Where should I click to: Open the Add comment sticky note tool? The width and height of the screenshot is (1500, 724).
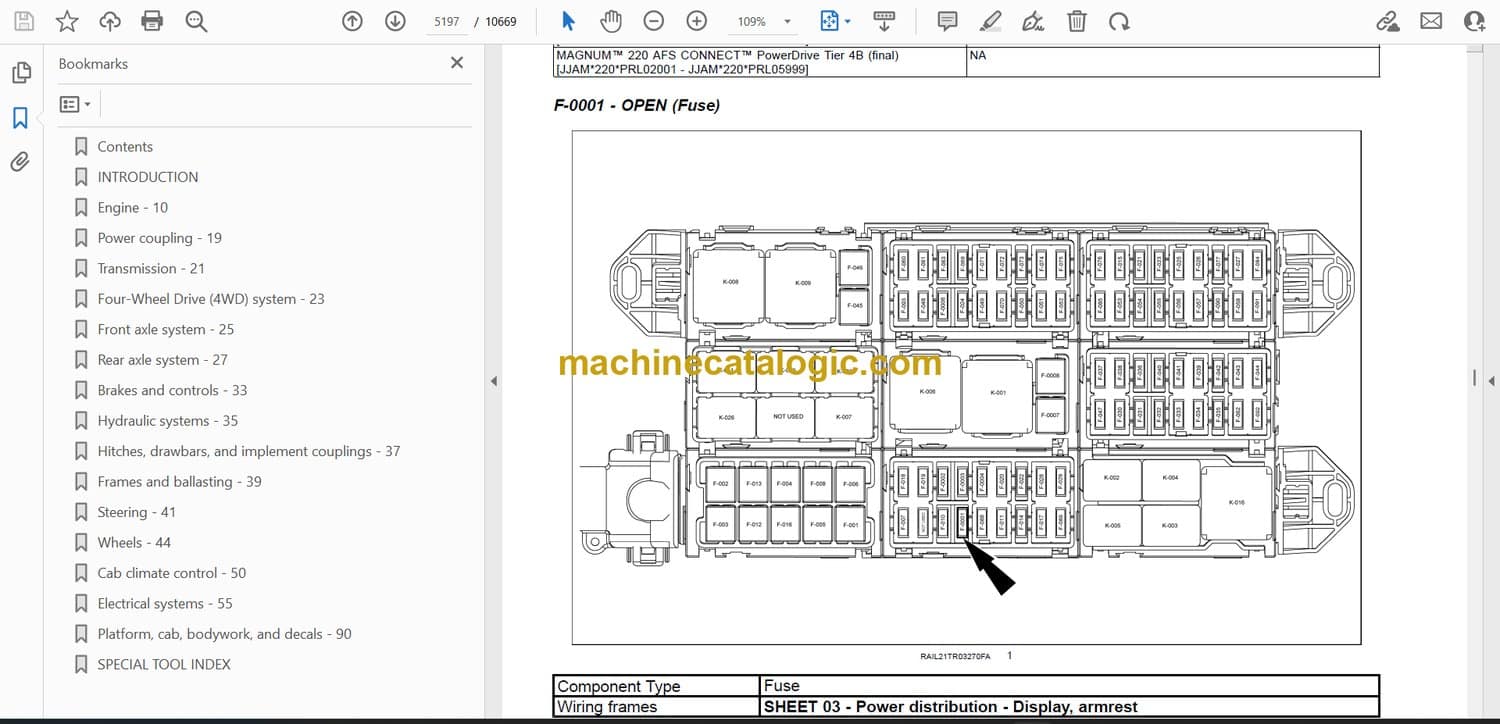tap(947, 21)
